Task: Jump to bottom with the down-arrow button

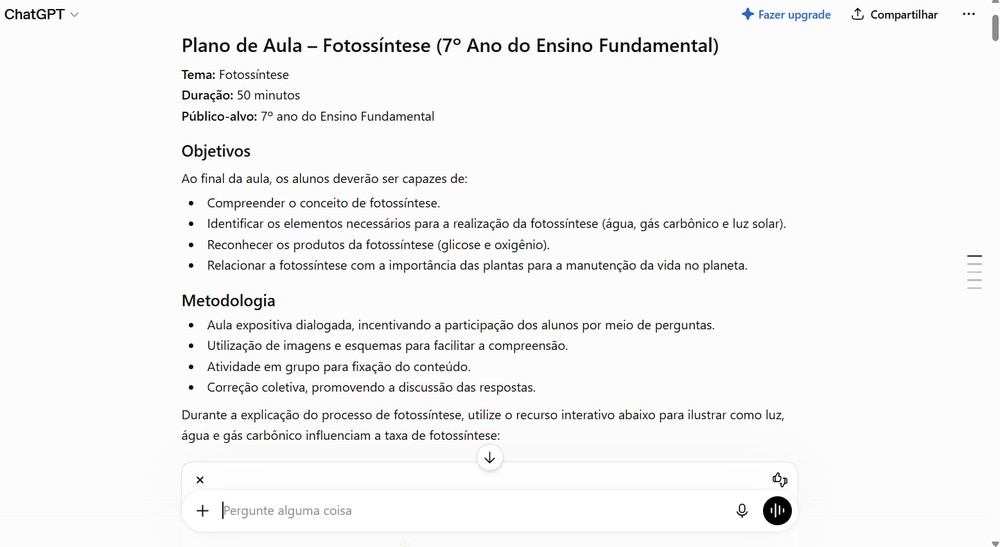Action: [x=490, y=458]
